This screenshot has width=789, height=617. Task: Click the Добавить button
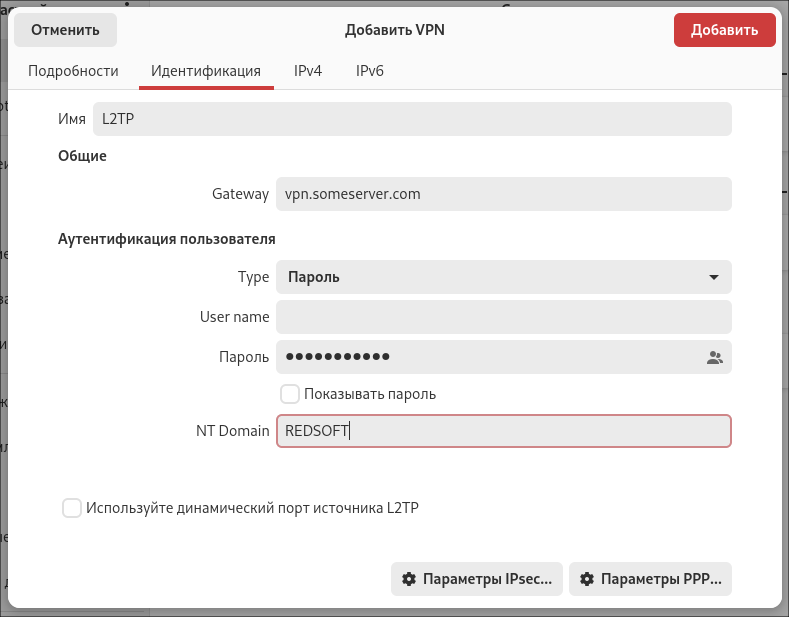click(725, 30)
